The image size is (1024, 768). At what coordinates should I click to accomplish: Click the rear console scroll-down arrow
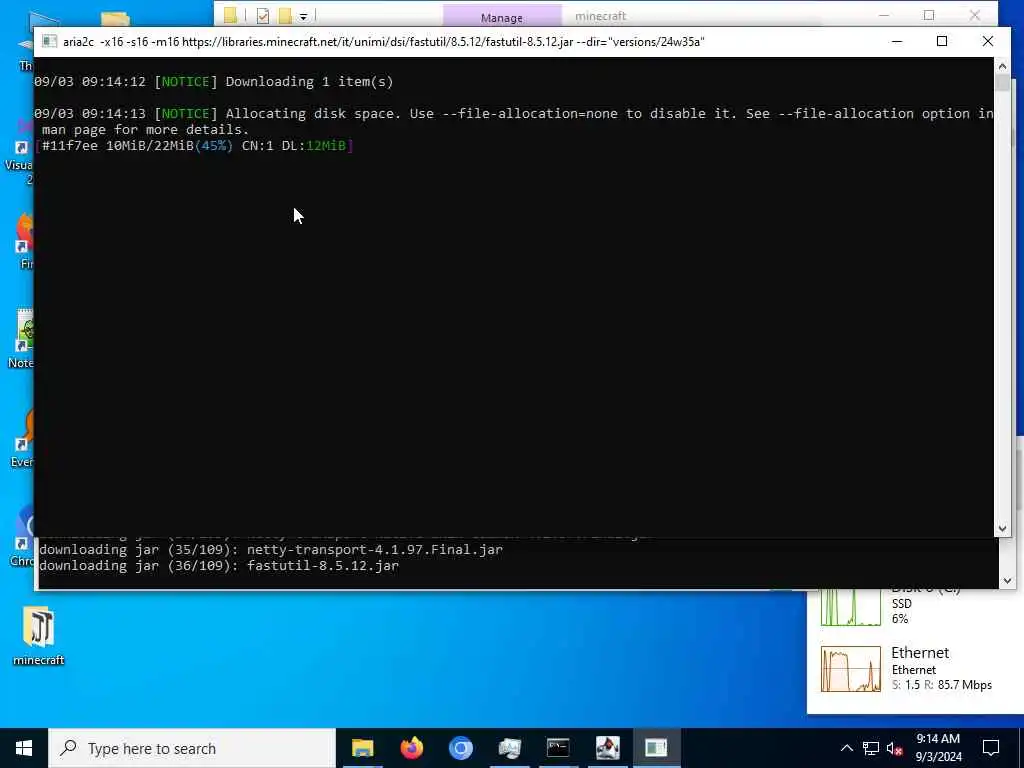click(x=1006, y=580)
